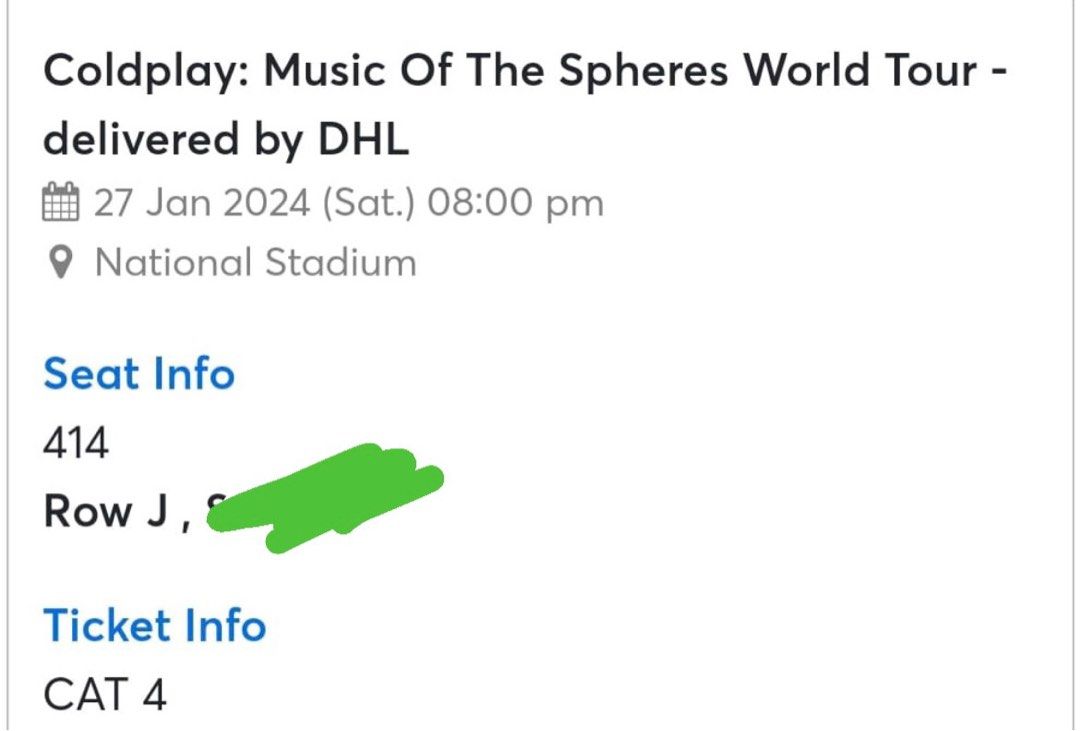Select the 08:00 pm show time
The image size is (1080, 731).
click(x=515, y=203)
